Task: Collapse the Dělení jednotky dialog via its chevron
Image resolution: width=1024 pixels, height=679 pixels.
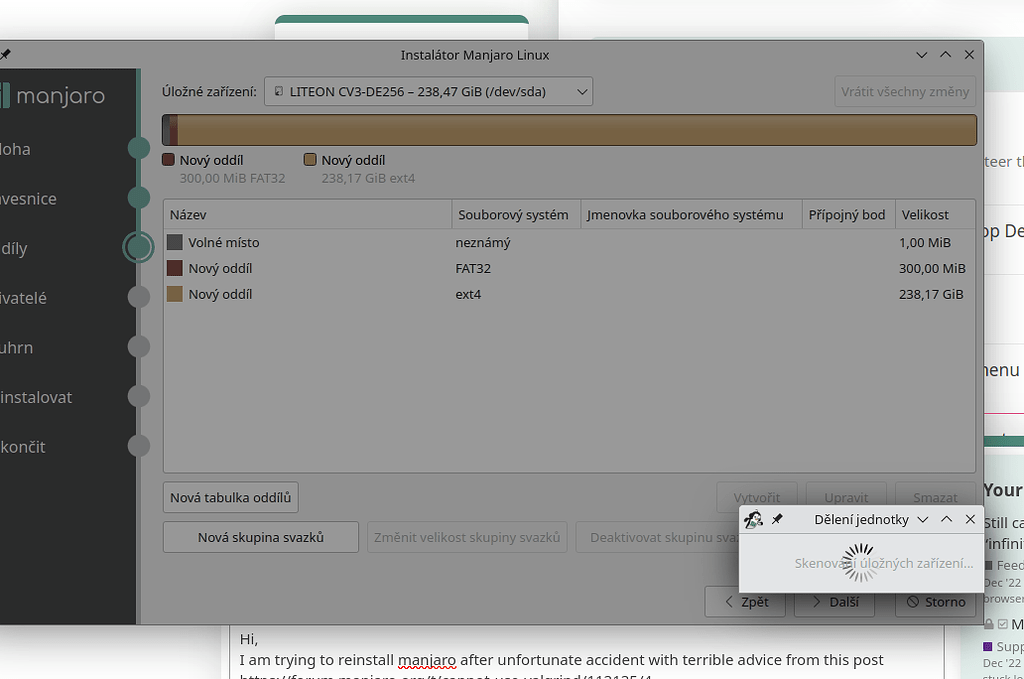Action: point(922,518)
